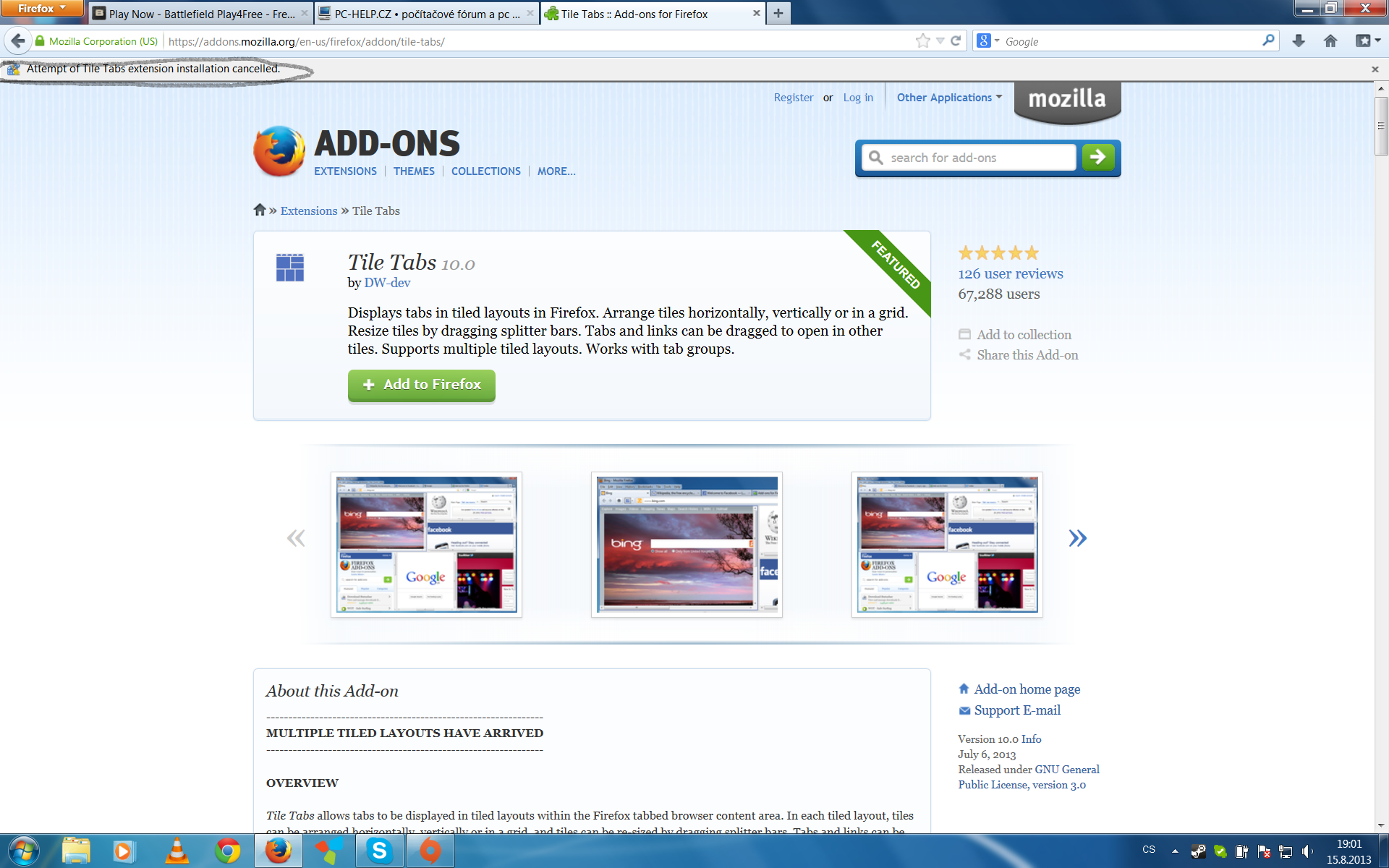Click the Support E-mail link

pyautogui.click(x=1017, y=710)
